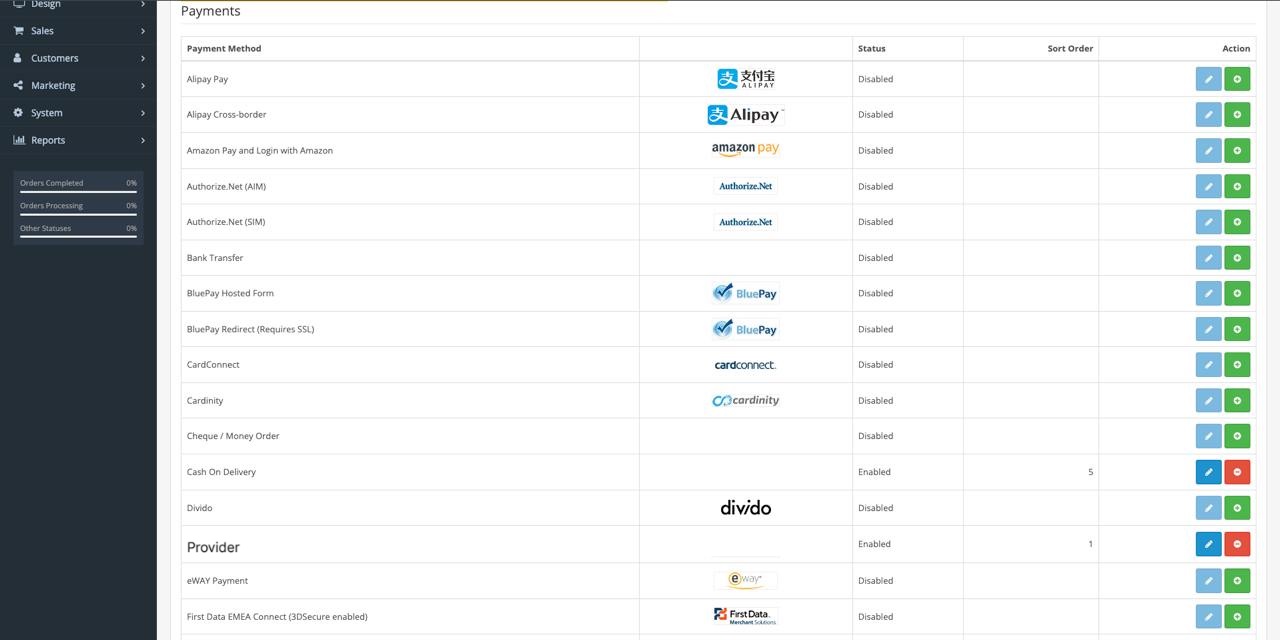
Task: Click the Orders Completed progress bar
Action: coord(78,191)
